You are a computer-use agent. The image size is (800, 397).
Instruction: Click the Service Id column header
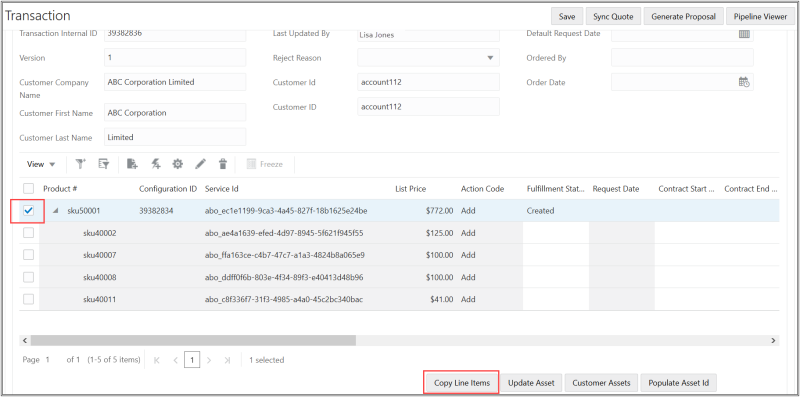221,189
